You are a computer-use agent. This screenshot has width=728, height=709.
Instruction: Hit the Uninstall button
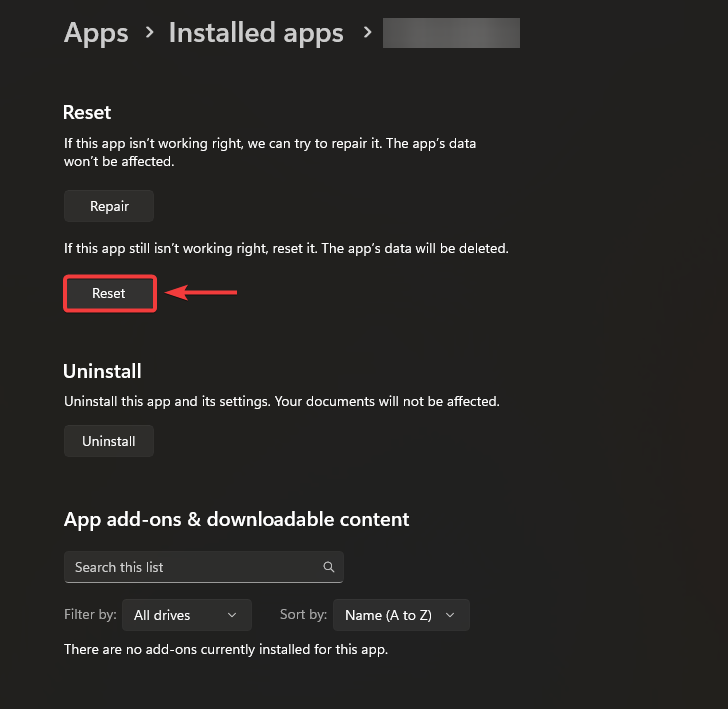coord(109,441)
